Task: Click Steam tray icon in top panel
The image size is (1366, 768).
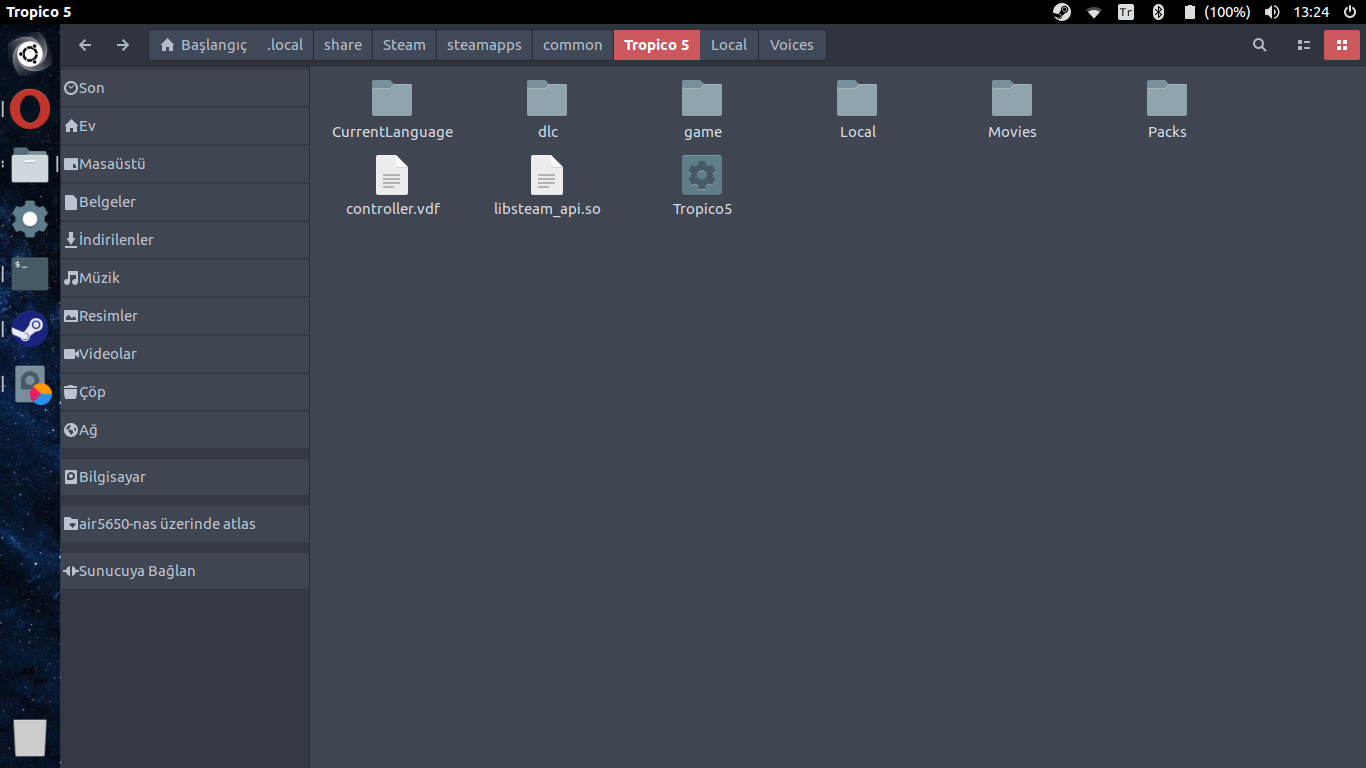Action: pos(1062,12)
